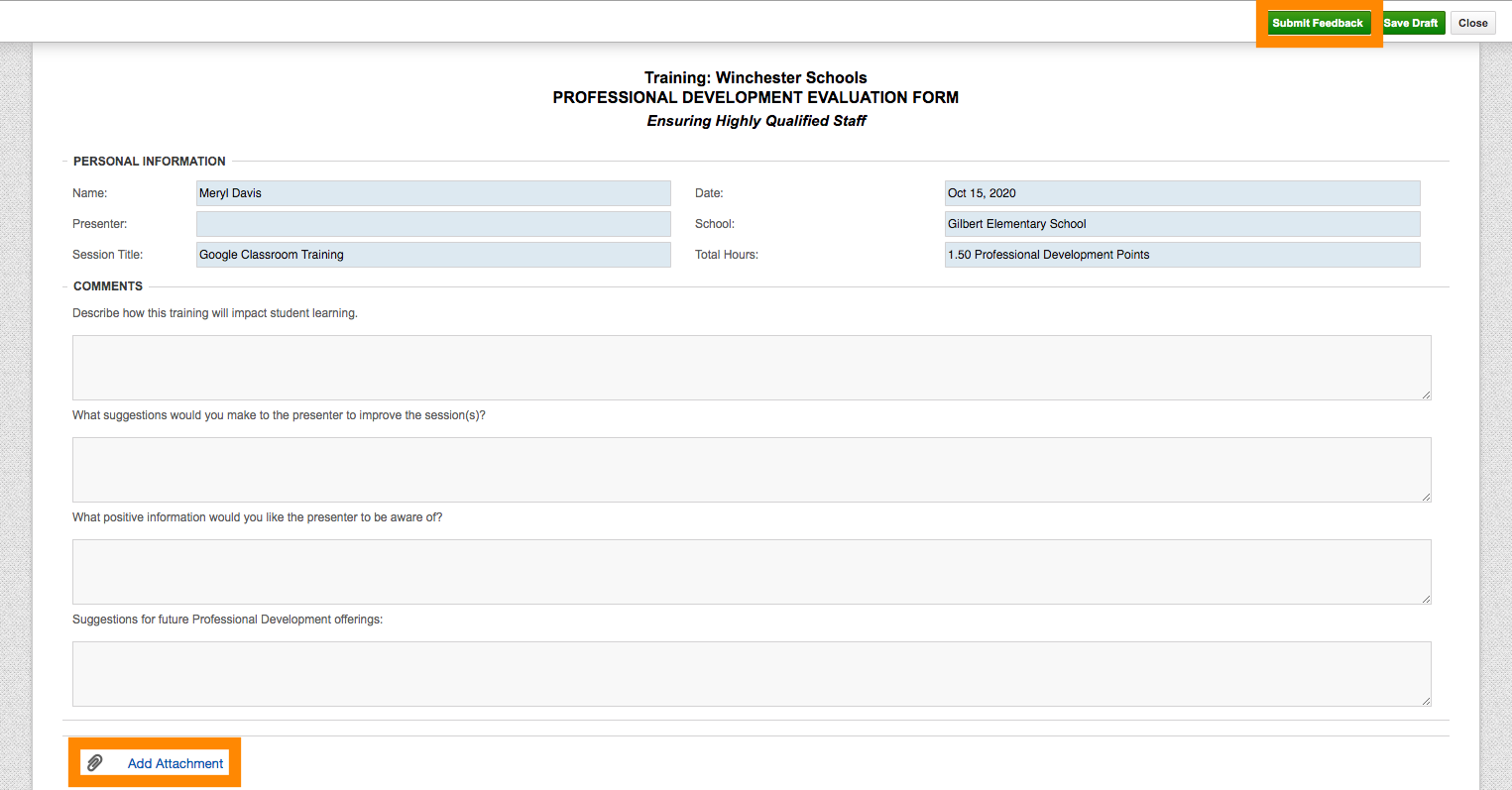Click the future Professional Development offerings box
The width and height of the screenshot is (1512, 790).
pos(751,673)
